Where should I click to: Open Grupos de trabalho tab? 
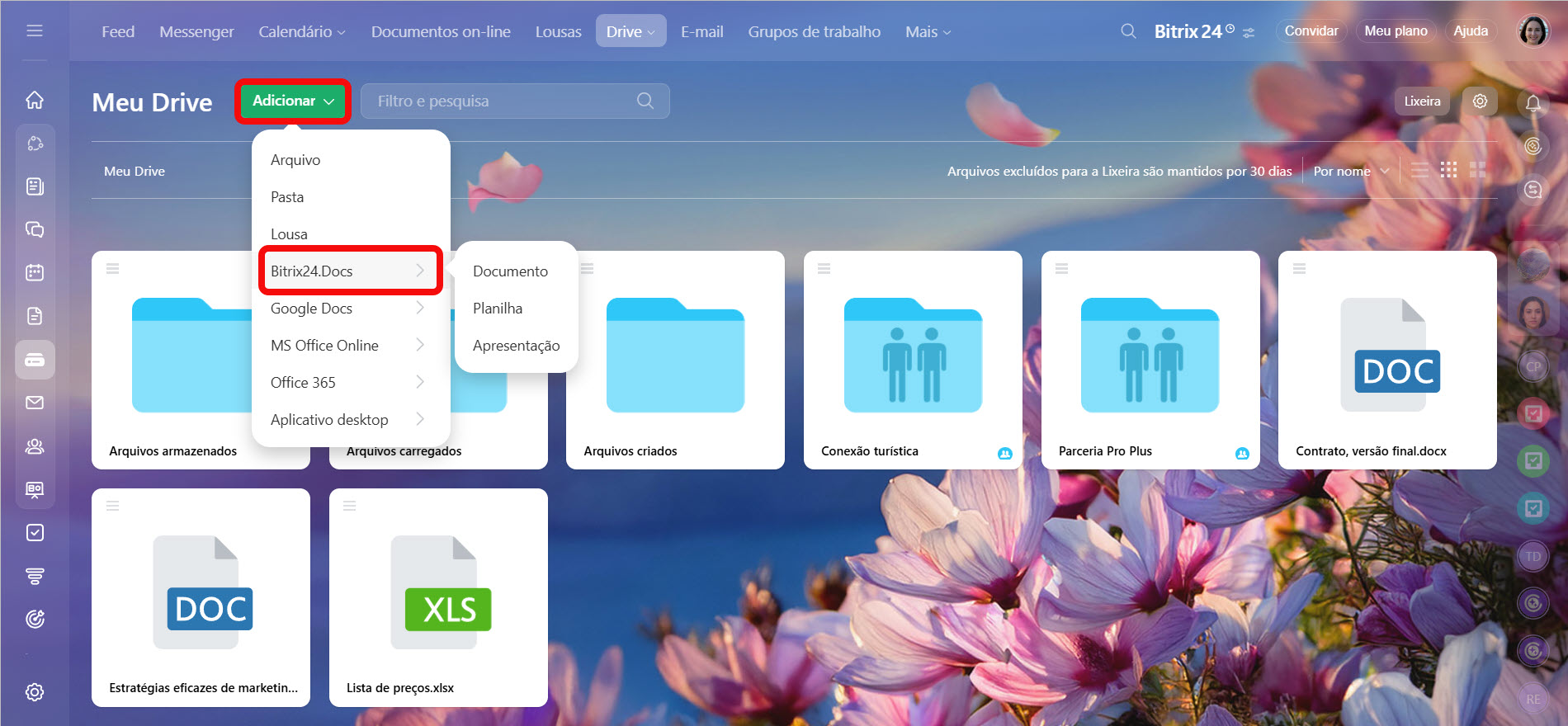click(x=815, y=31)
